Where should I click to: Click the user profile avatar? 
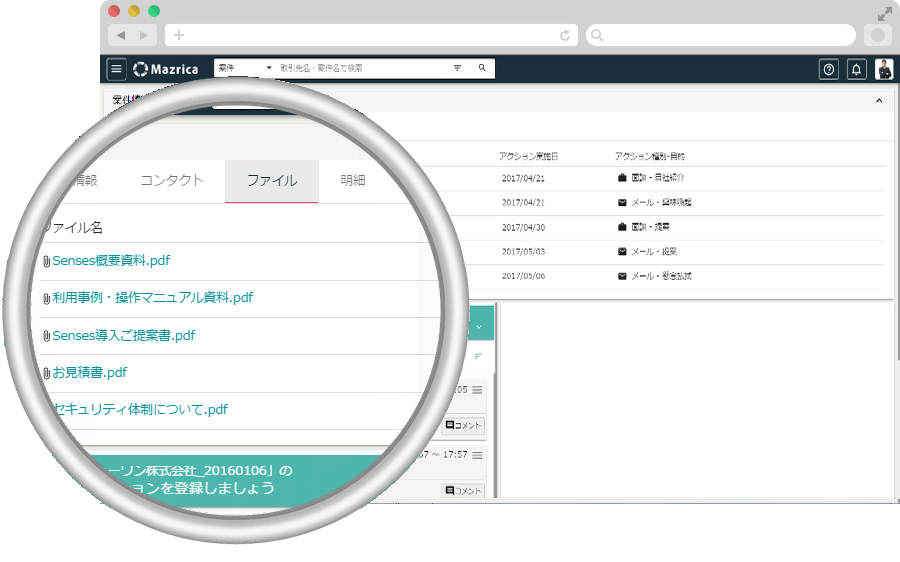click(884, 69)
